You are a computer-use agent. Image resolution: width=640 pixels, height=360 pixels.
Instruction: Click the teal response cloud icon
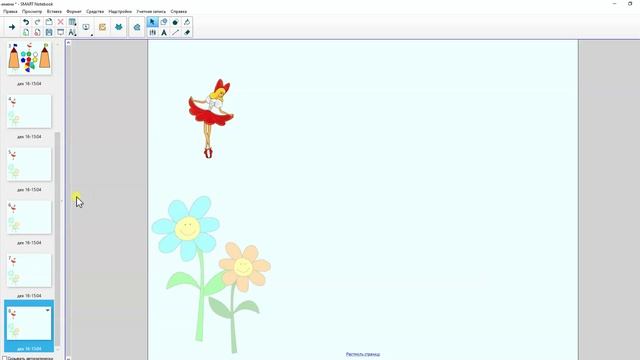(x=137, y=27)
